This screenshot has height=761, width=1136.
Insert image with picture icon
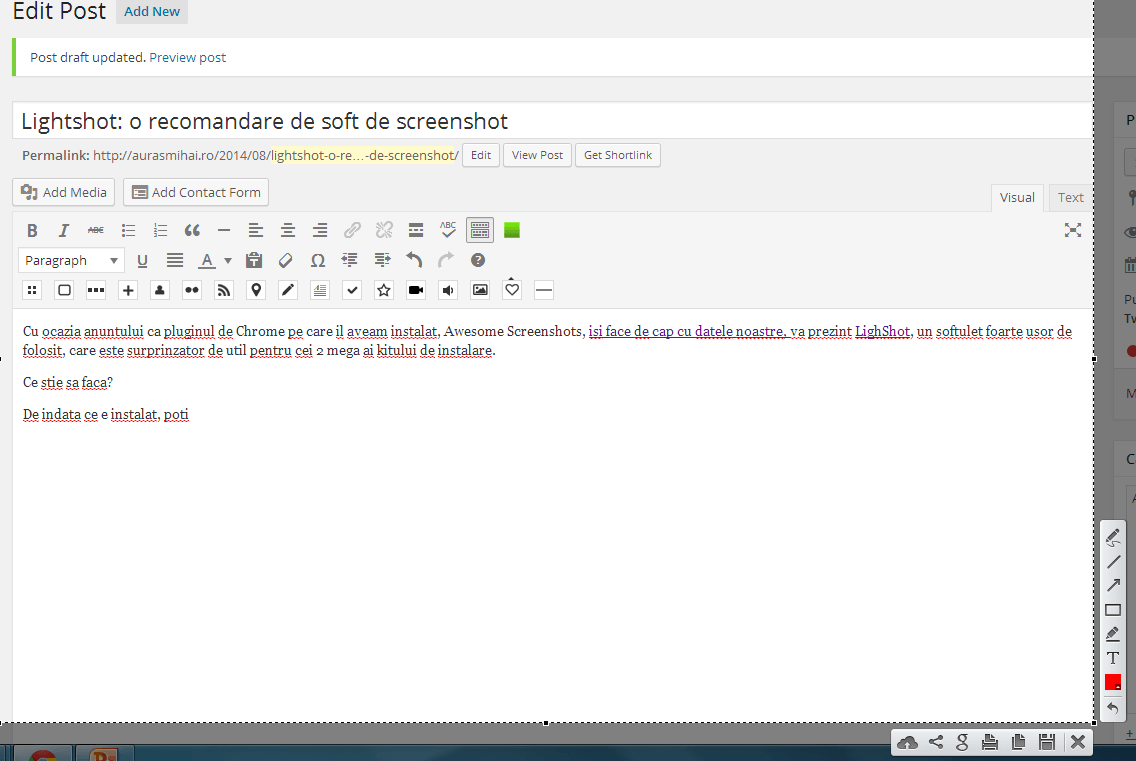(480, 290)
